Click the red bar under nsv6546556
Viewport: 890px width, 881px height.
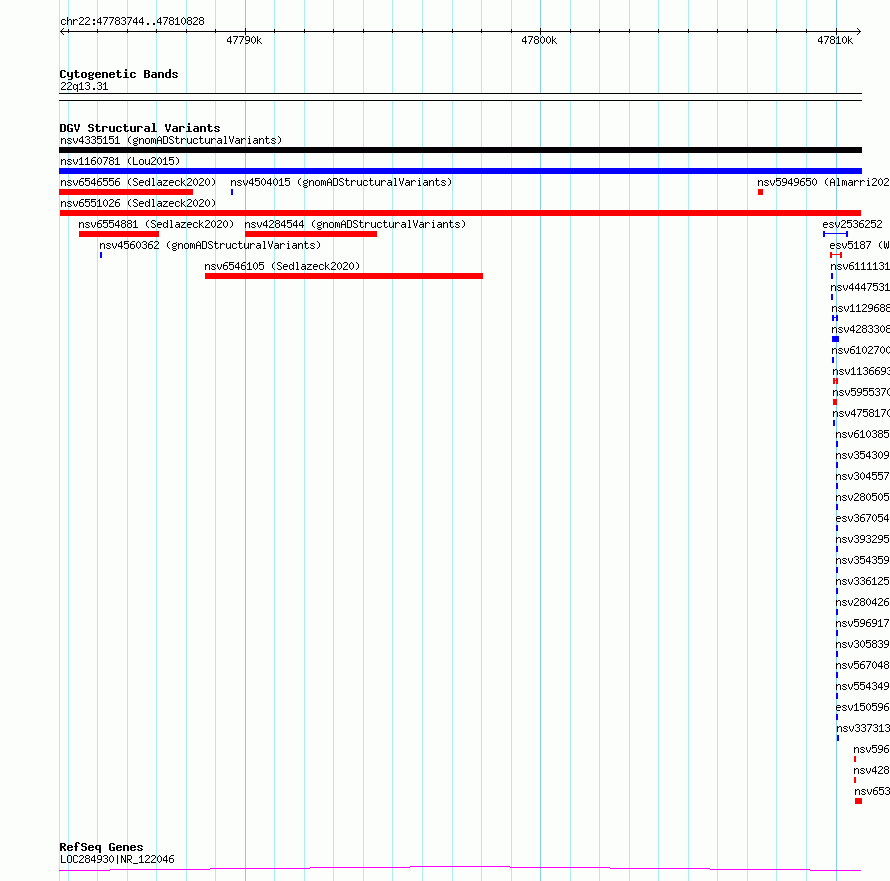click(x=126, y=192)
